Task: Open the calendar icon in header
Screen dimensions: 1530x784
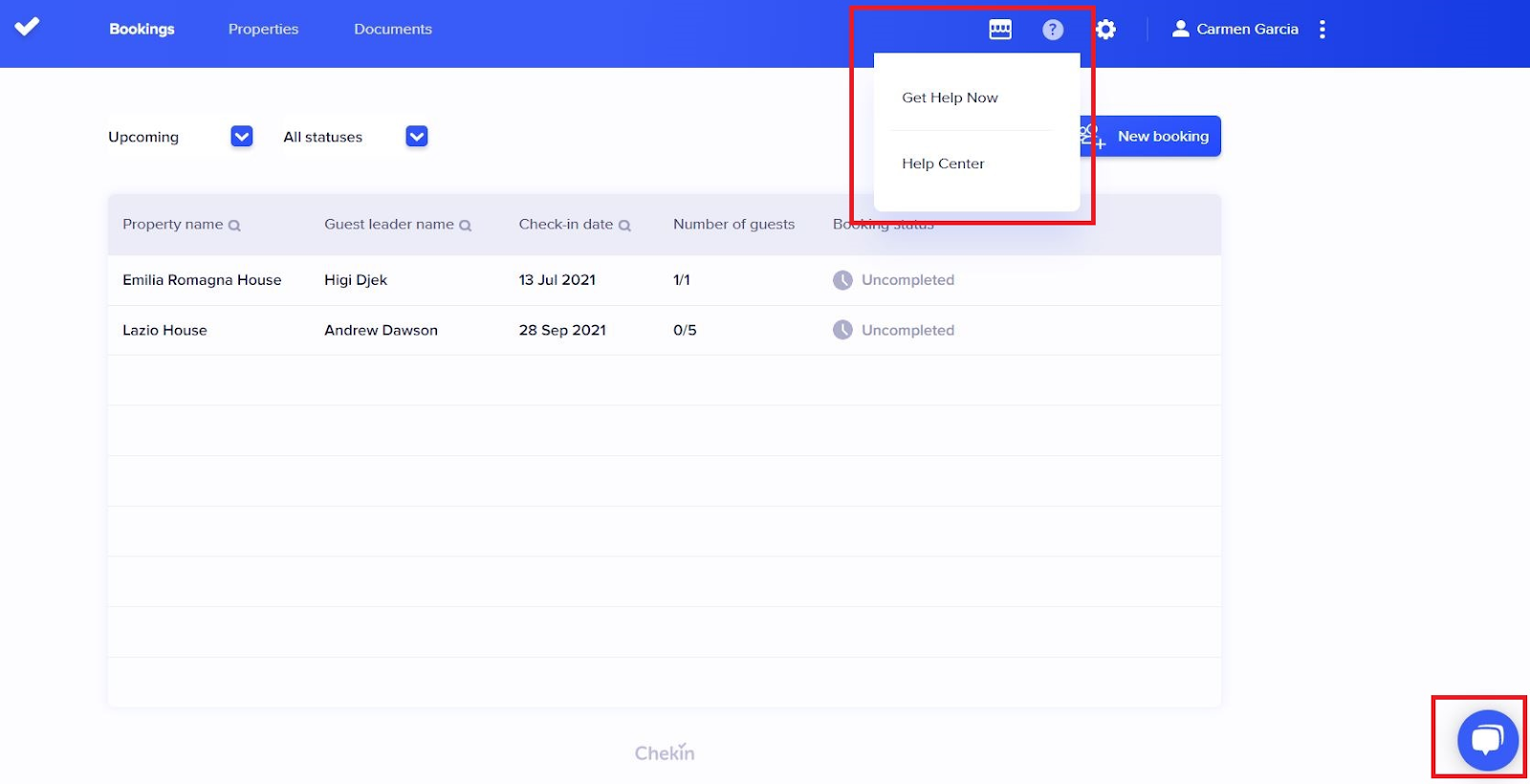Action: pos(1000,30)
